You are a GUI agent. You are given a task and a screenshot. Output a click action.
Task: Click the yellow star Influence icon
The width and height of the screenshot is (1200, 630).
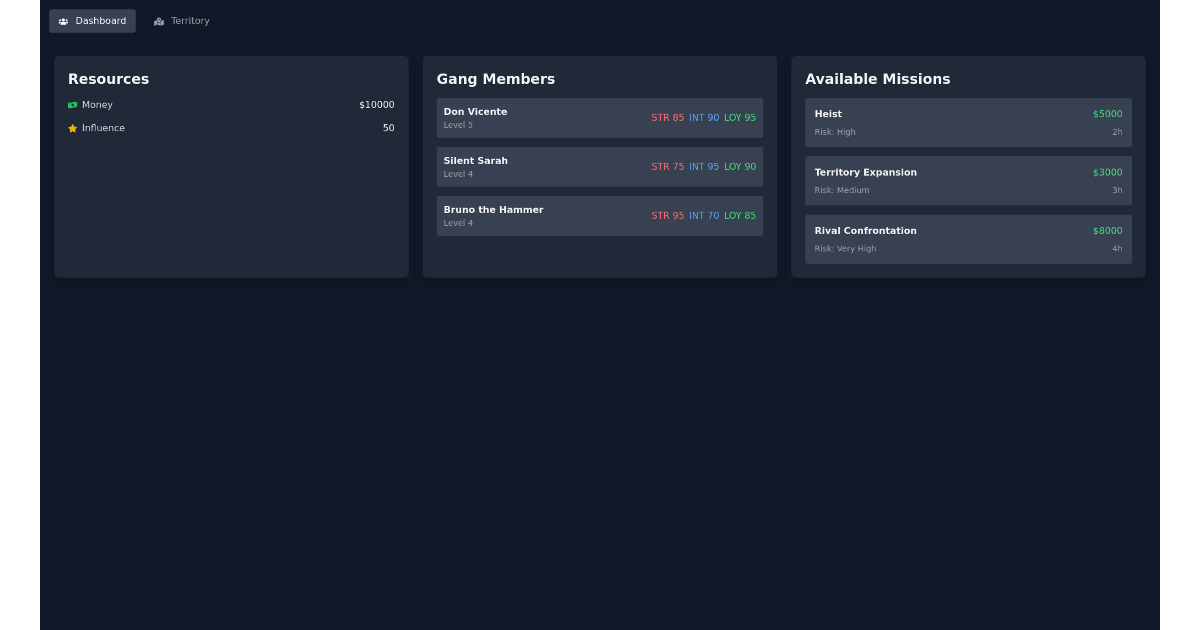pyautogui.click(x=71, y=128)
